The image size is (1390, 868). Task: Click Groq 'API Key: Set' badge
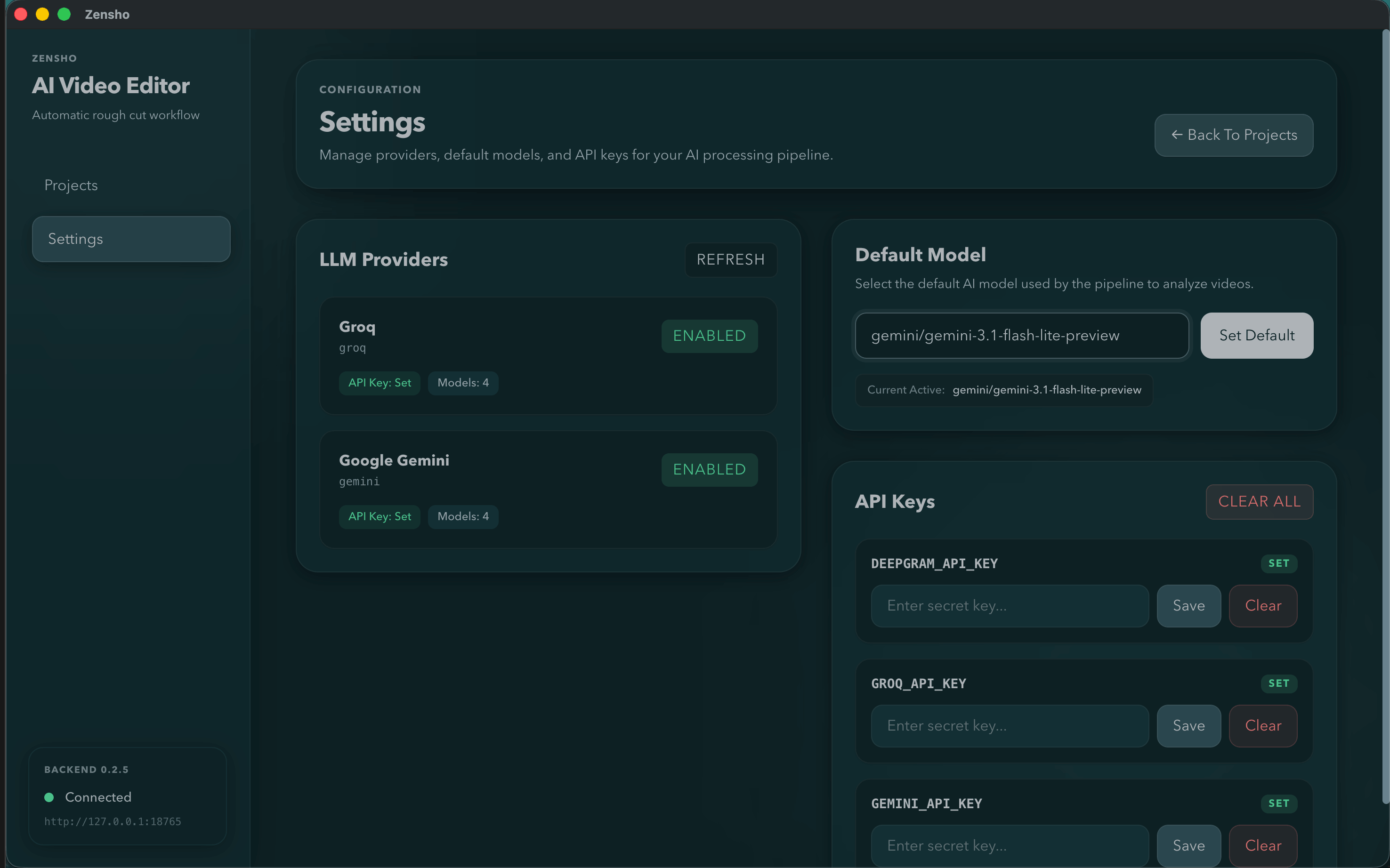380,383
